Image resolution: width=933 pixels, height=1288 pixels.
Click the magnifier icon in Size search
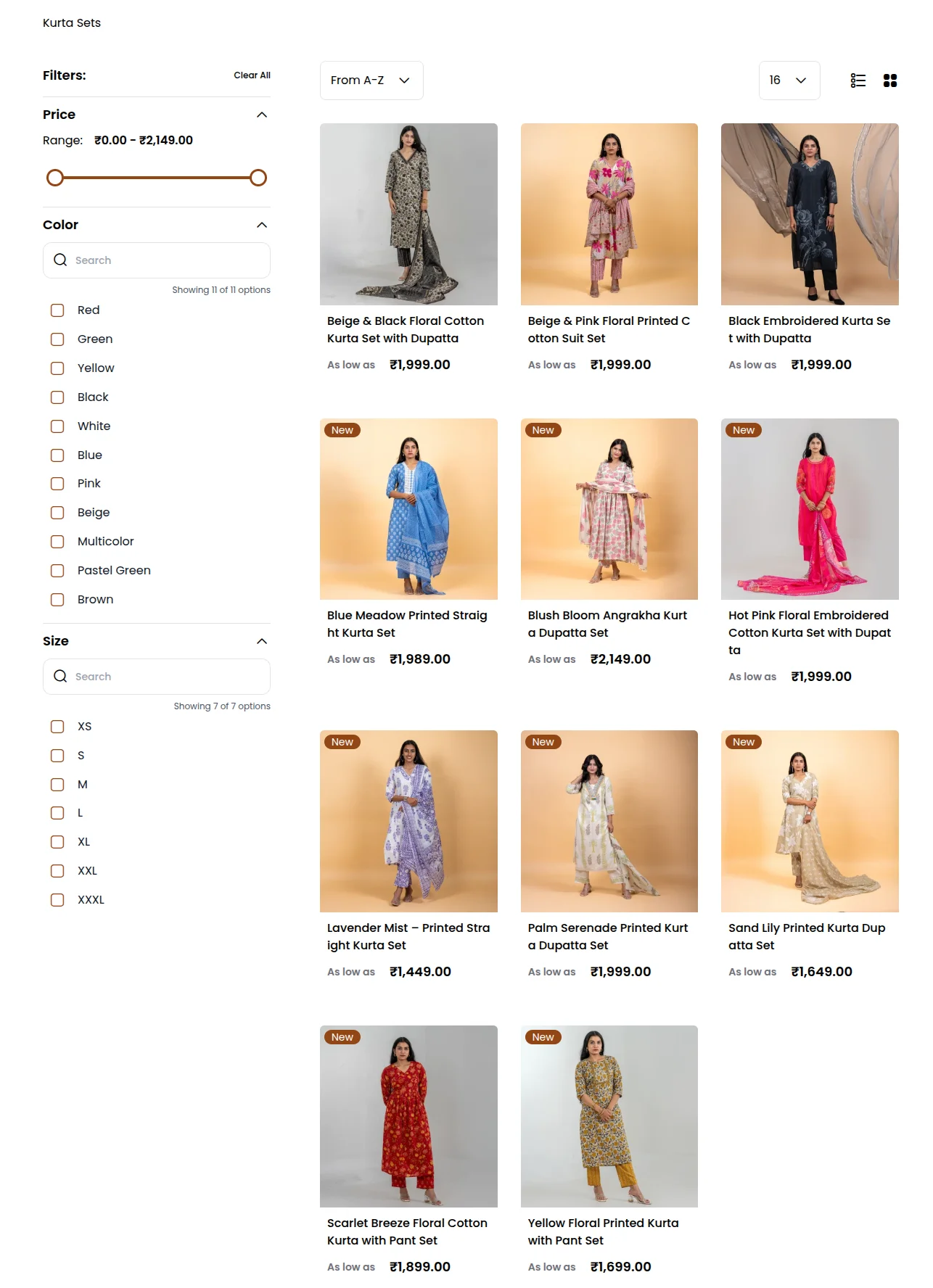(60, 677)
